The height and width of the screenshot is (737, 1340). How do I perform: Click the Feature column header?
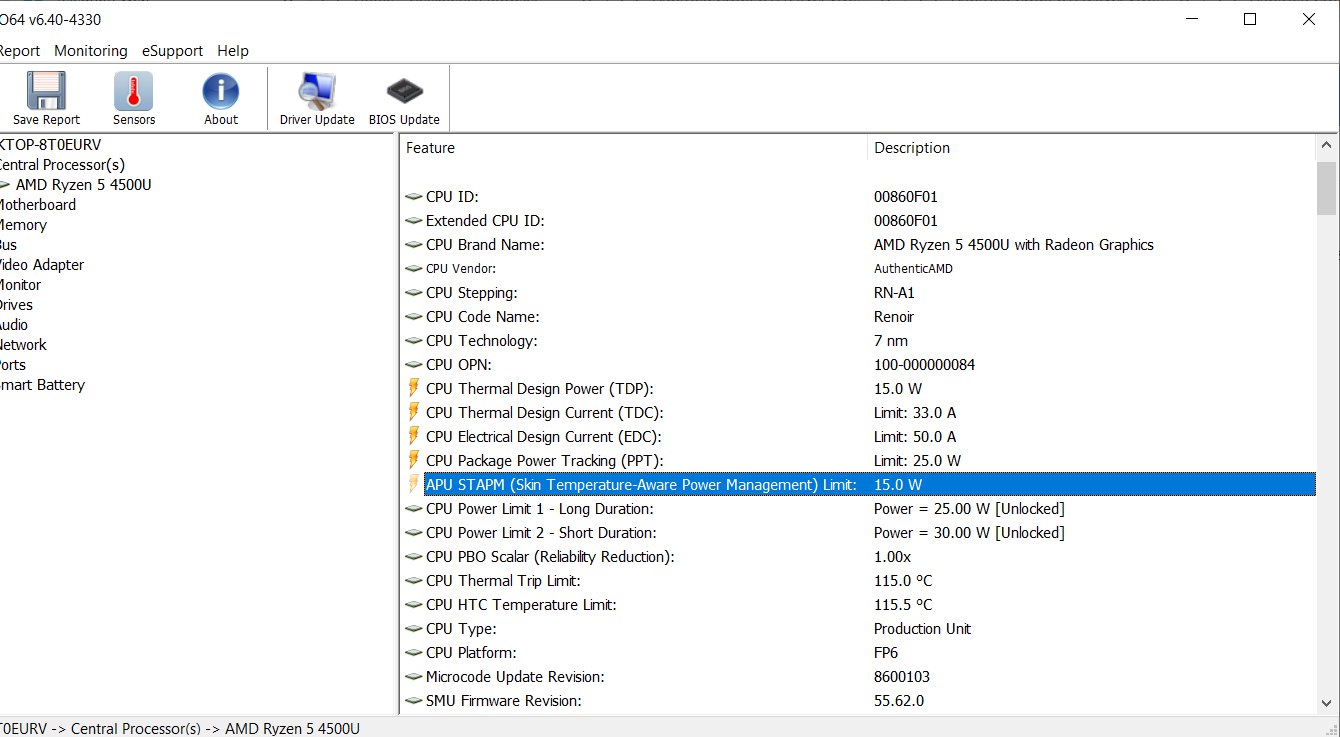point(634,148)
